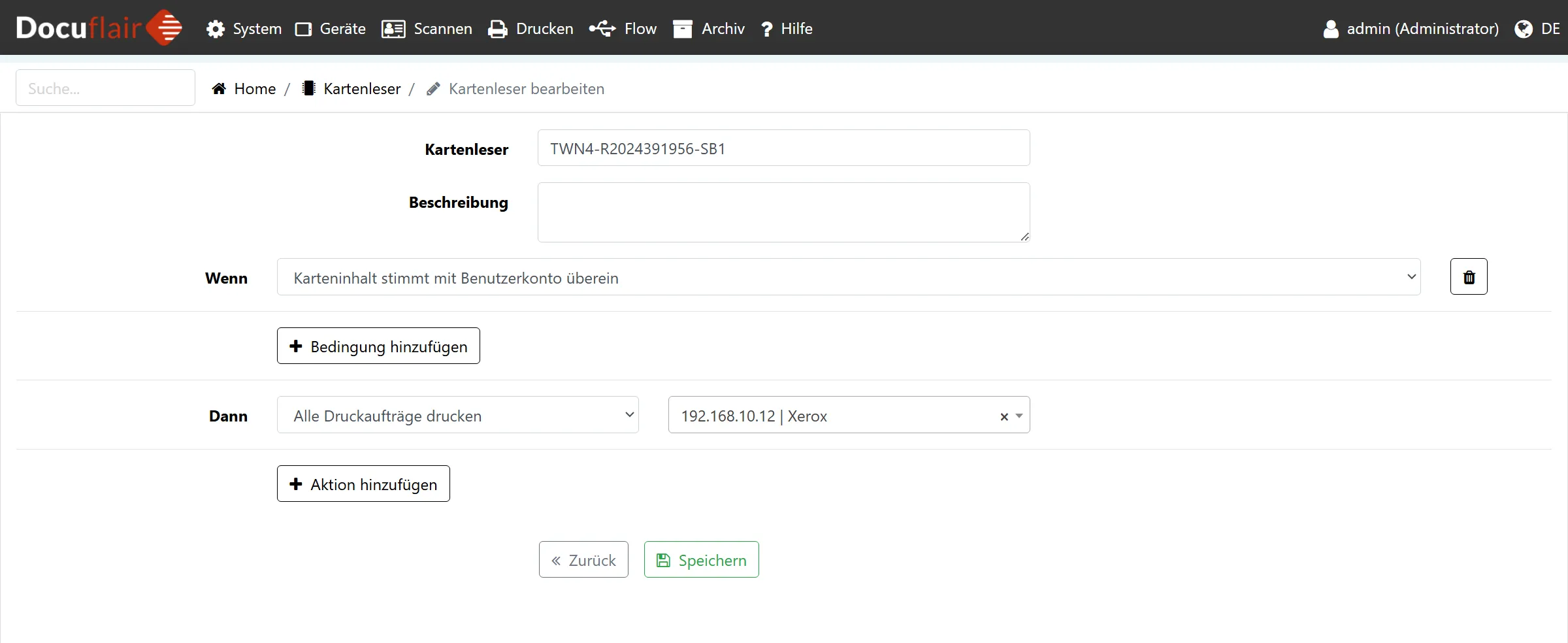1568x643 pixels.
Task: Click the Speichern button
Action: coord(701,560)
